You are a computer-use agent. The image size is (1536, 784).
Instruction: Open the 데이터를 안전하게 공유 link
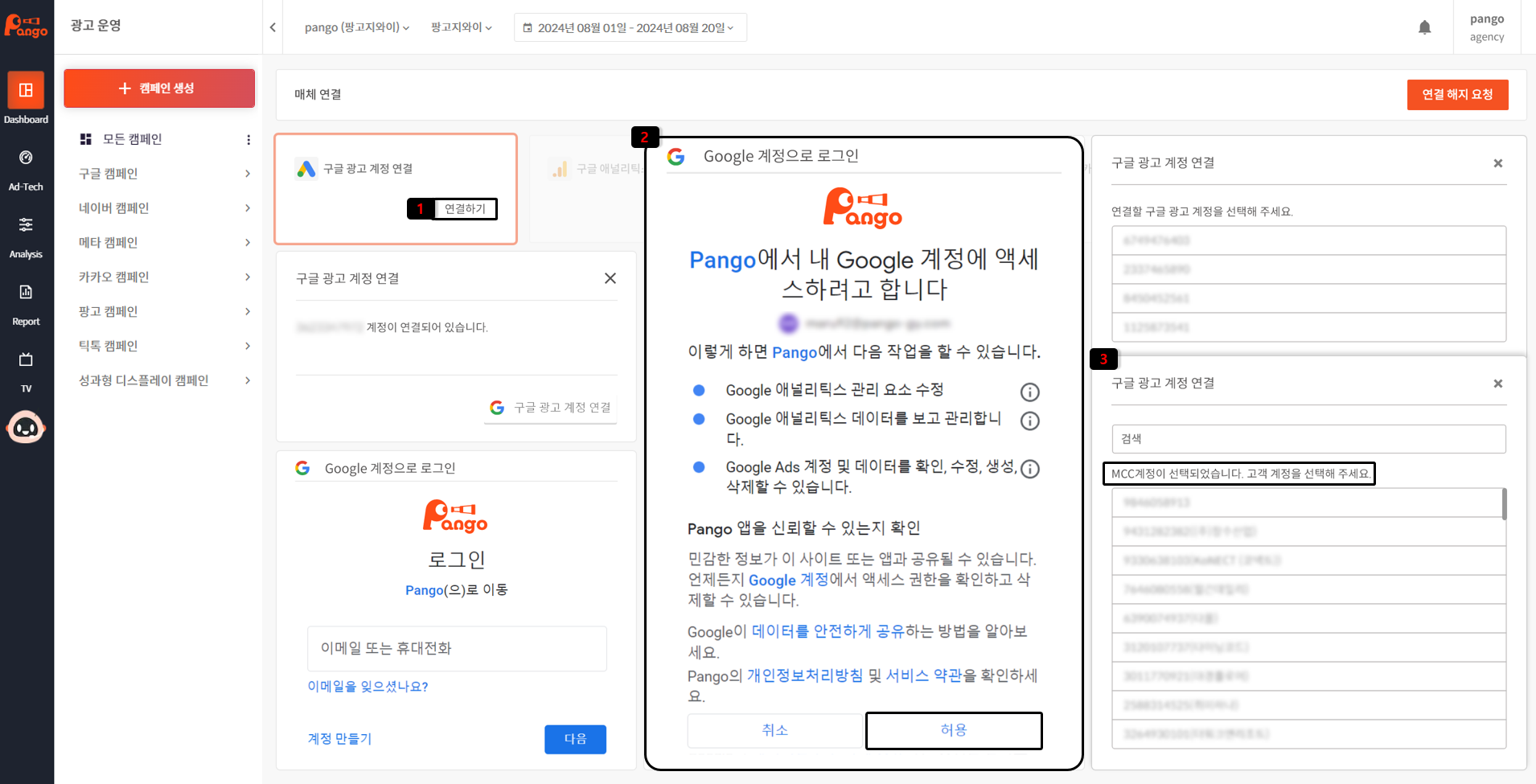828,631
